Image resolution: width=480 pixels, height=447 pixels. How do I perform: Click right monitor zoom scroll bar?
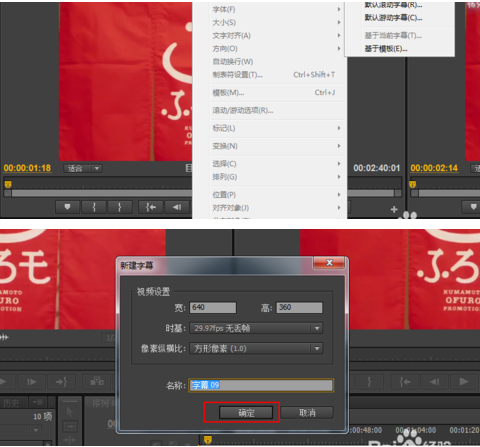point(445,193)
